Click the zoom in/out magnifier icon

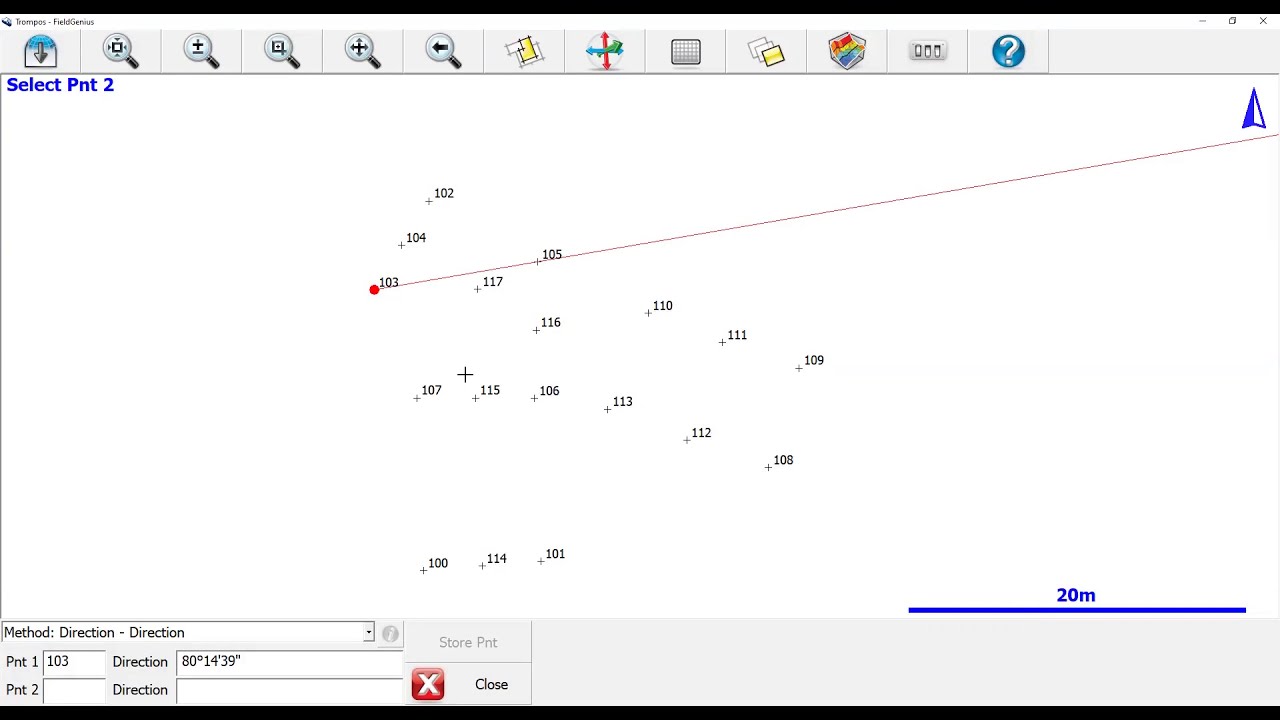pyautogui.click(x=201, y=51)
